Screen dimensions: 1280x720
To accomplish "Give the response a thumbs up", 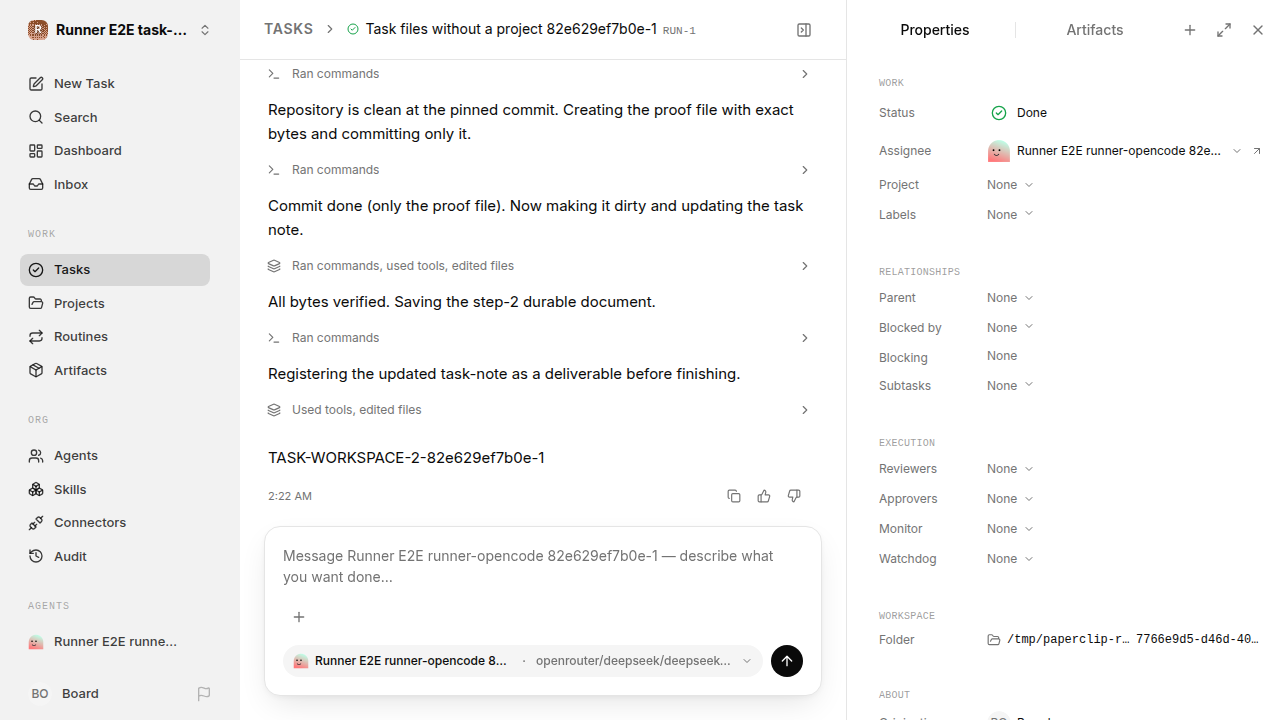I will pos(764,496).
